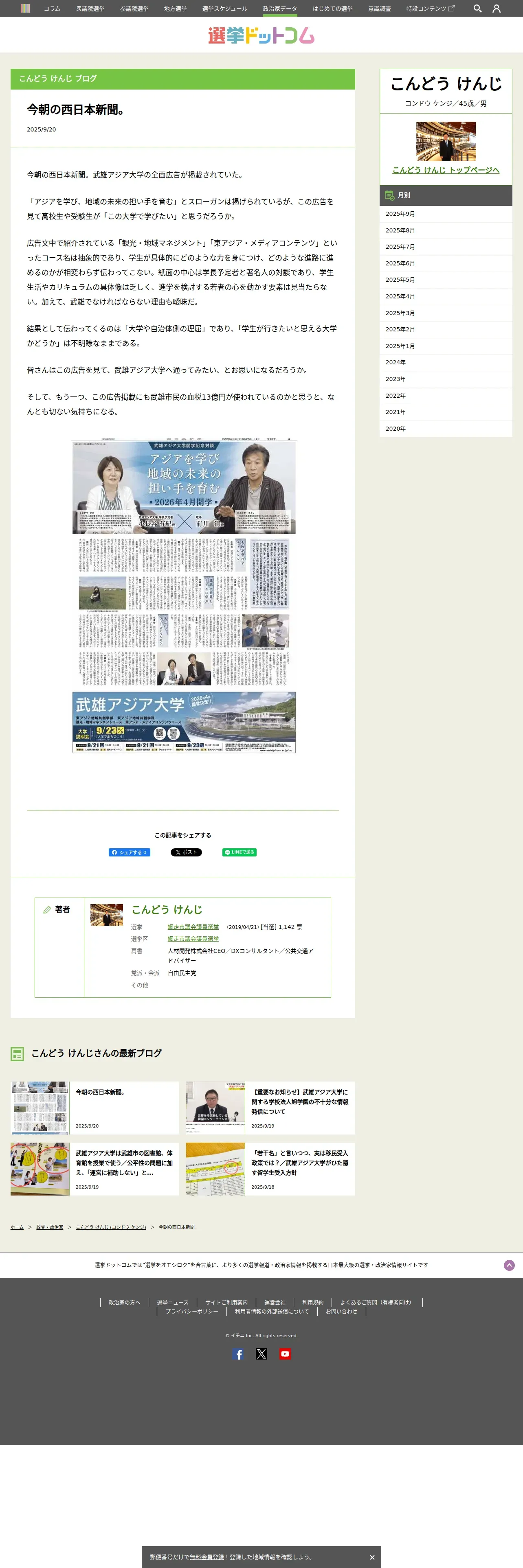Viewport: 523px width, 1568px height.
Task: Open blog card 今朝の西日本新聞。
Action: click(x=95, y=1108)
